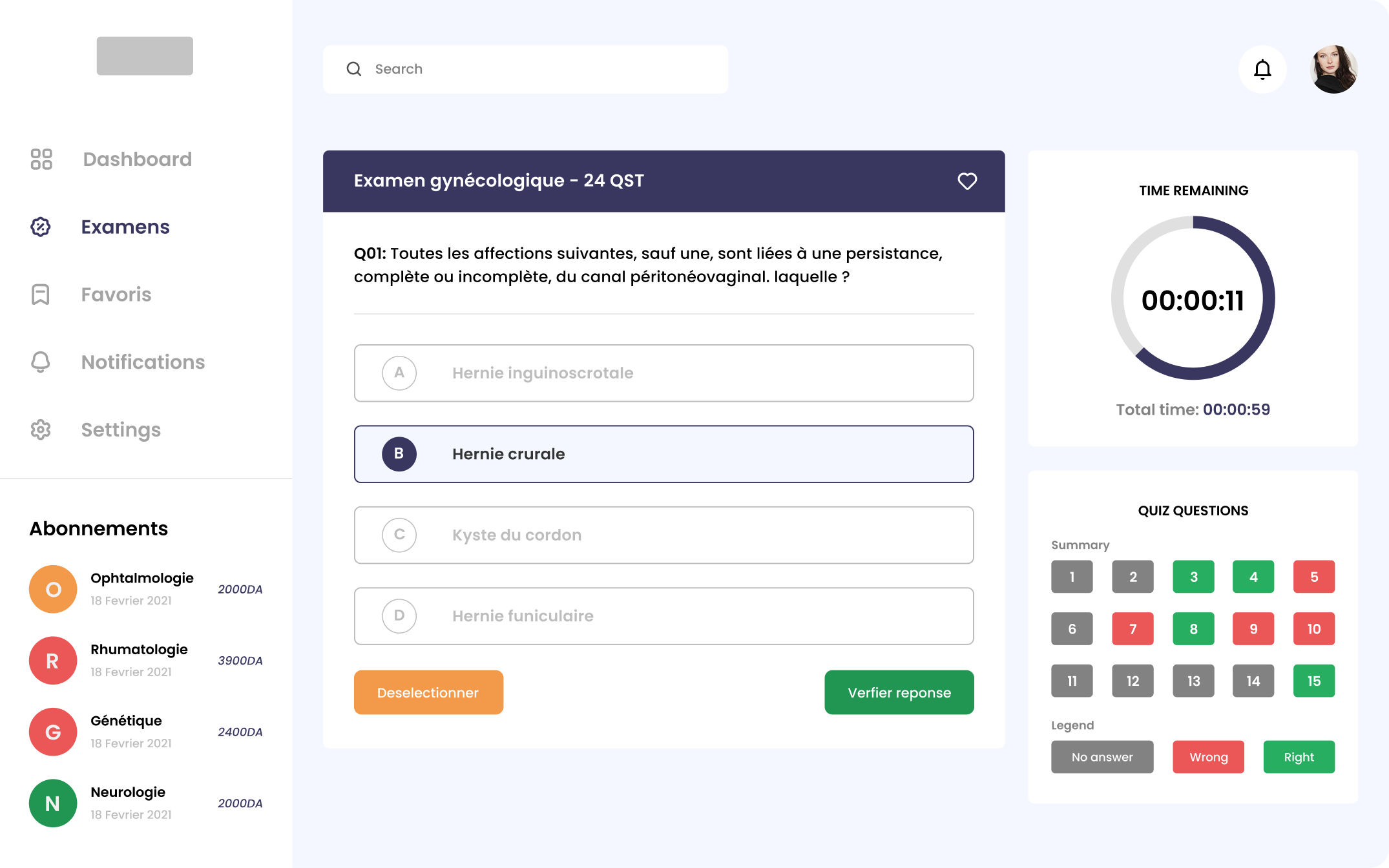Open quiz question 15 green square
1389x868 pixels.
tap(1313, 681)
